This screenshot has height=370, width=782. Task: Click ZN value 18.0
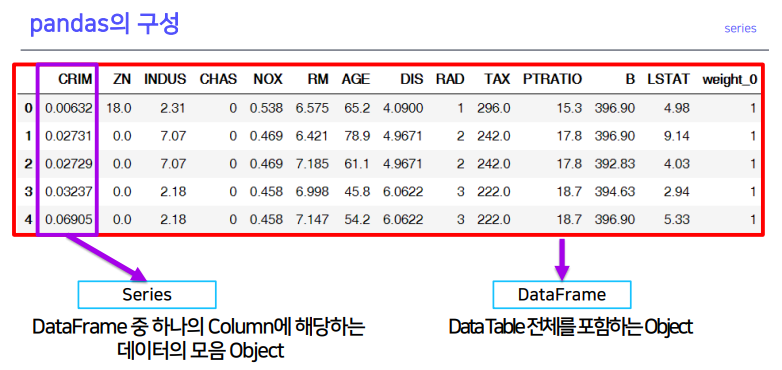[119, 108]
